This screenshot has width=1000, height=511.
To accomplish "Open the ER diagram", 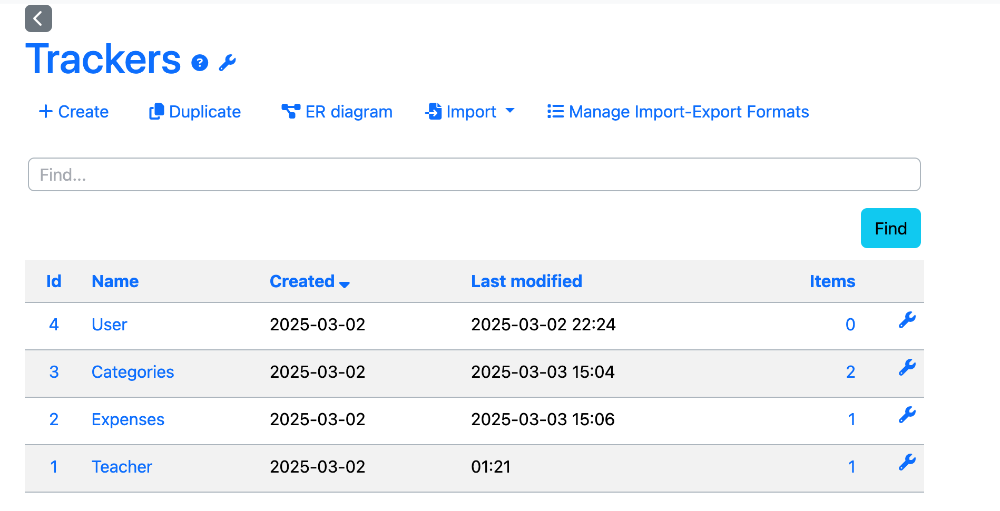I will click(337, 112).
